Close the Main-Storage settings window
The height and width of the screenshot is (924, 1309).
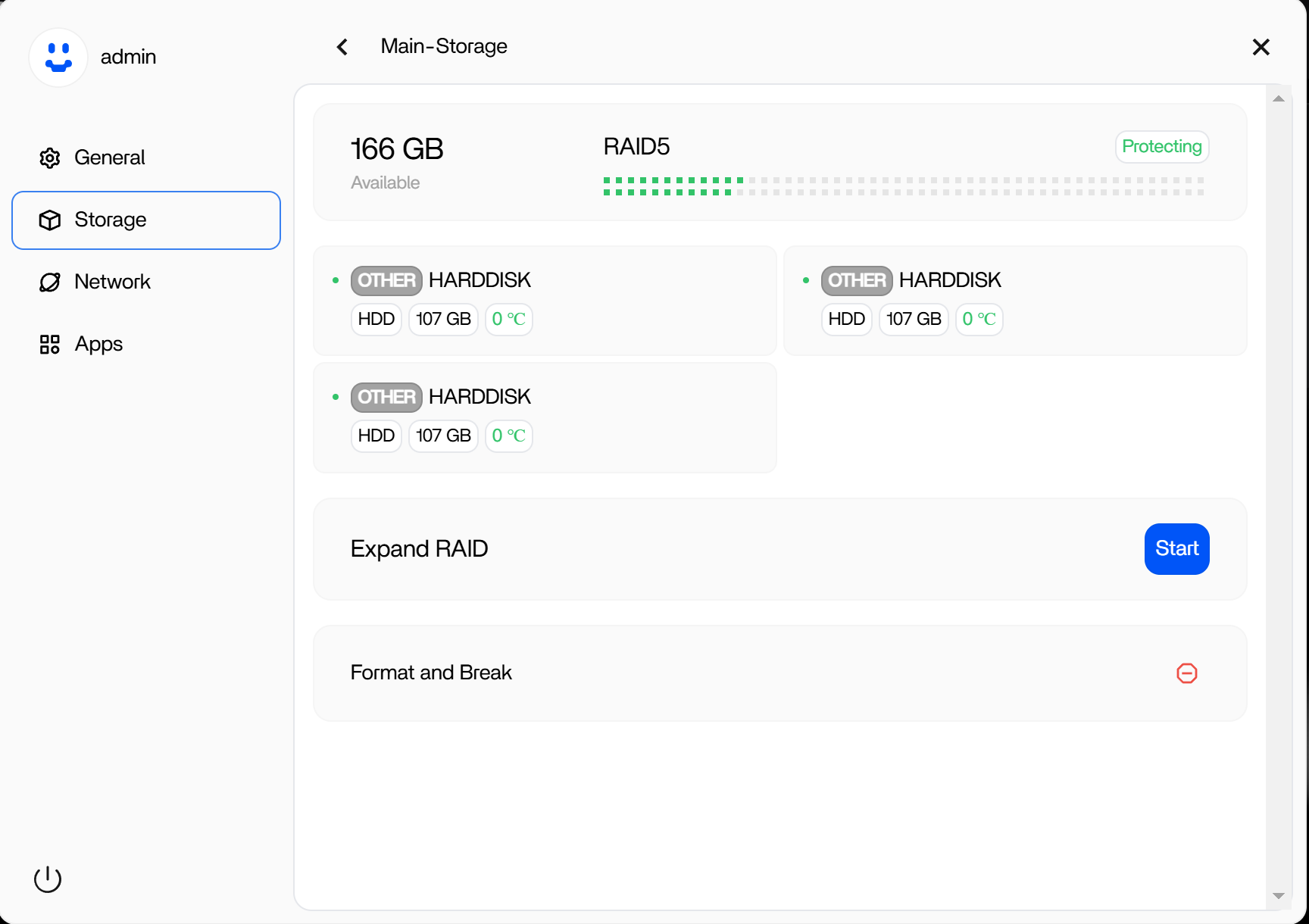1261,47
